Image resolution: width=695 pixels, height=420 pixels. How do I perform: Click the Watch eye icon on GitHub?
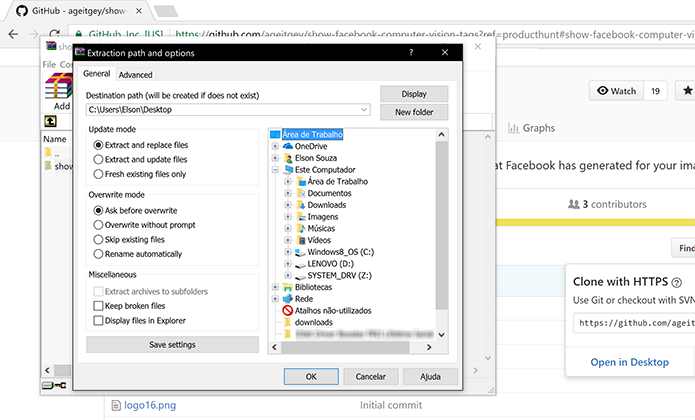tap(602, 91)
